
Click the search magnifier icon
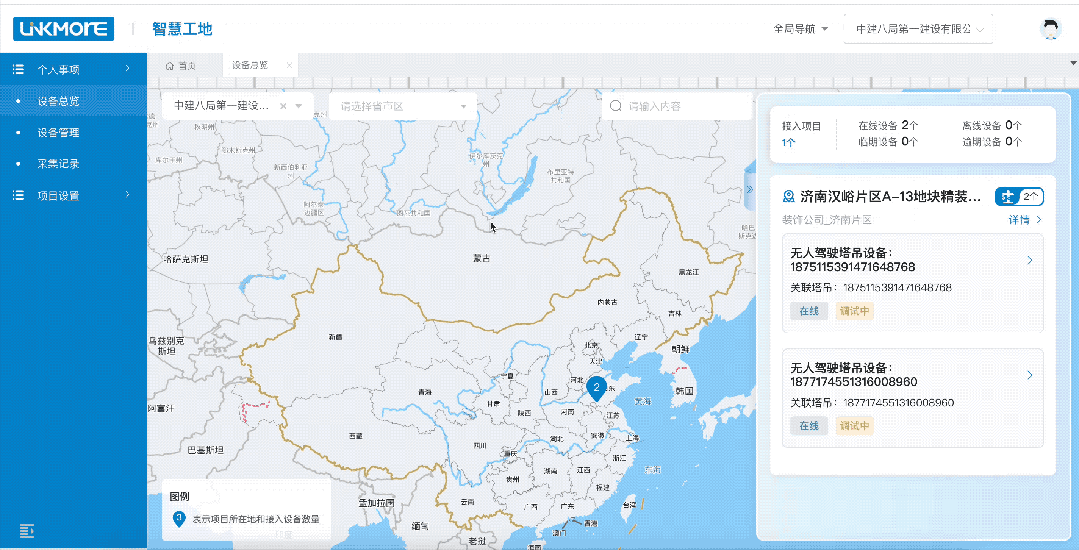(615, 106)
